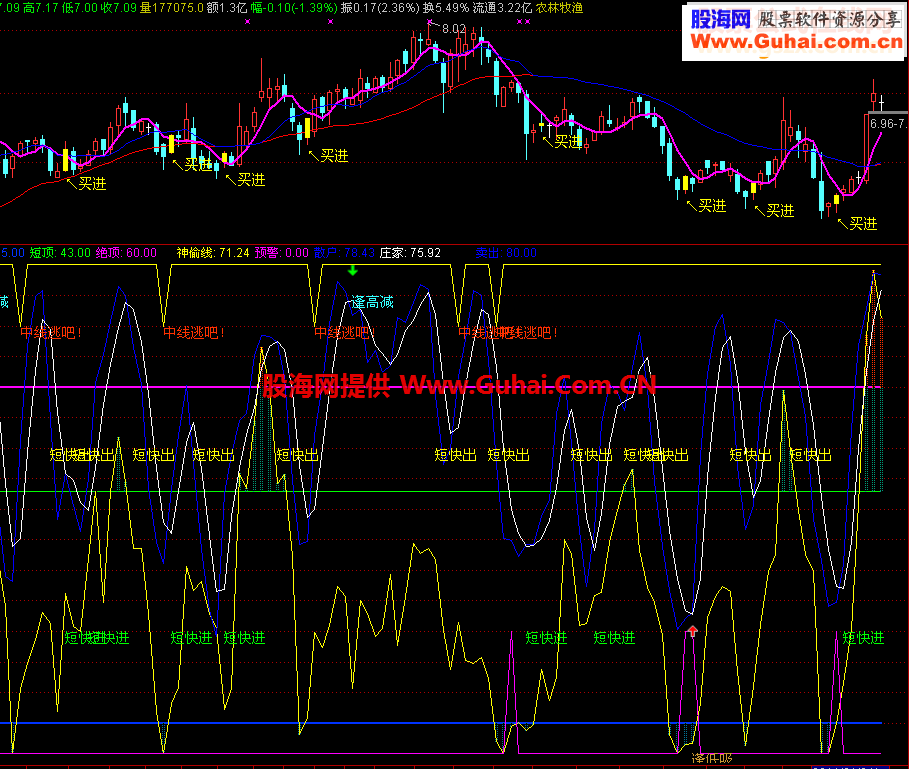Image resolution: width=909 pixels, height=769 pixels.
Task: Click the 短顶: 43.00 indicator value
Action: pyautogui.click(x=60, y=253)
